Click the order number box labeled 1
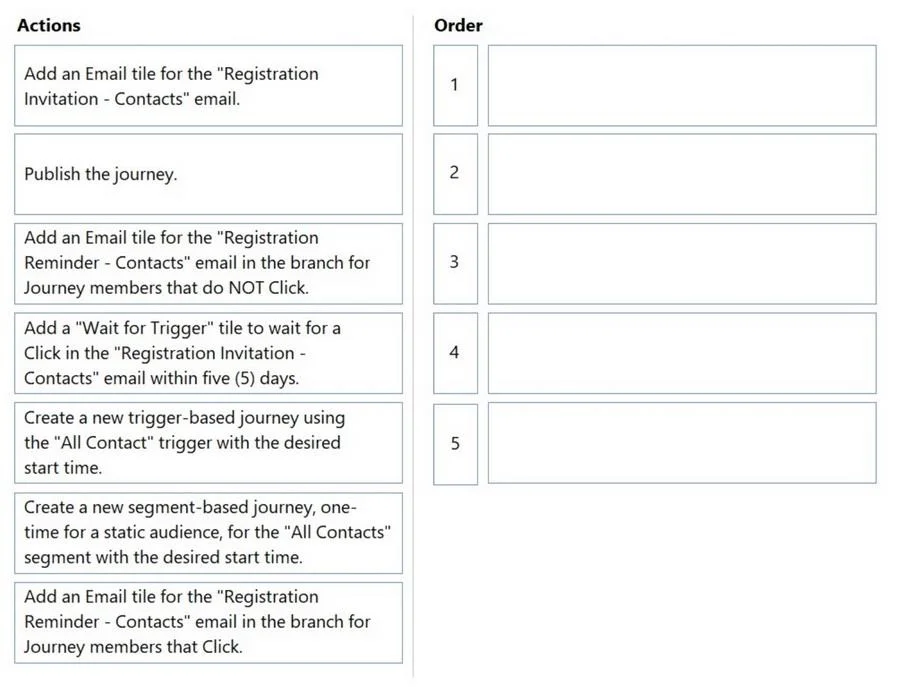The image size is (900, 687). click(x=455, y=86)
